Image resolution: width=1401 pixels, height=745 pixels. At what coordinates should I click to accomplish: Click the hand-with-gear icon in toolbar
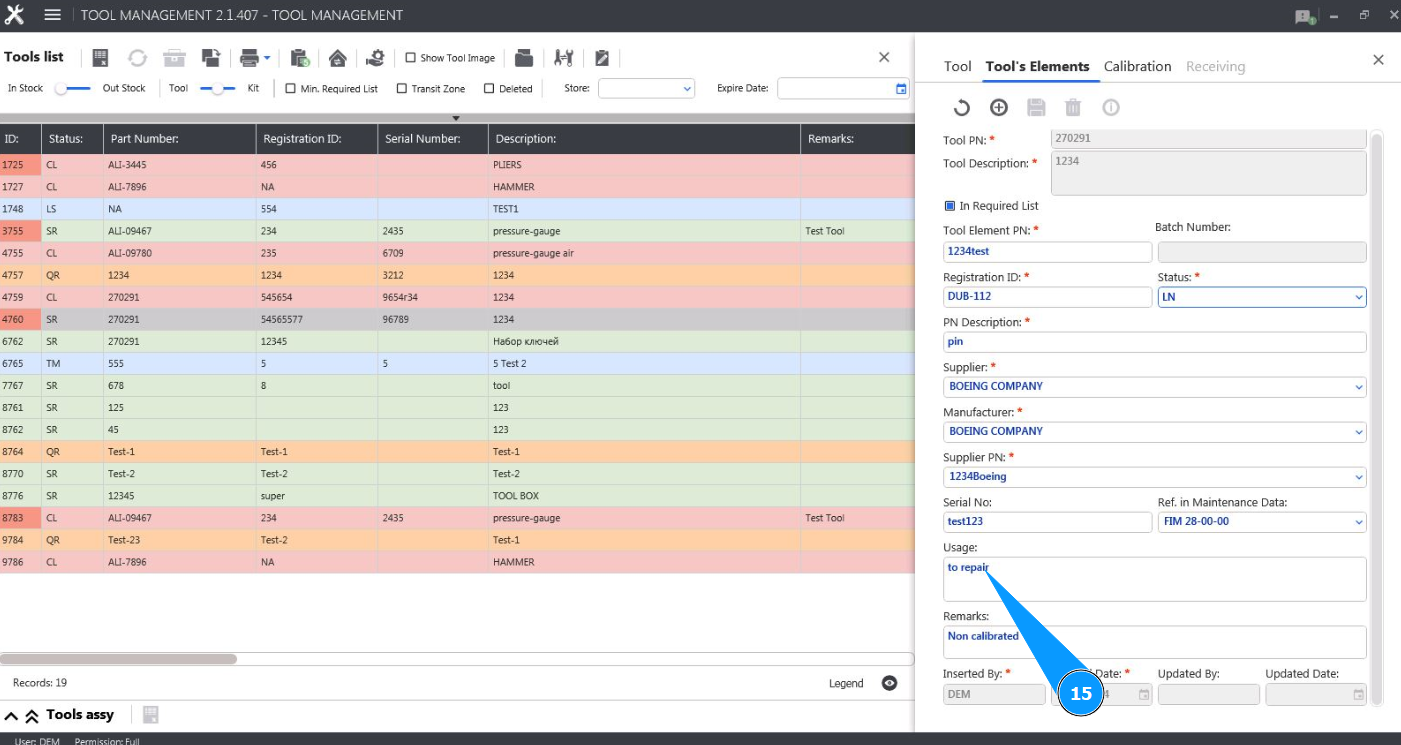(375, 58)
